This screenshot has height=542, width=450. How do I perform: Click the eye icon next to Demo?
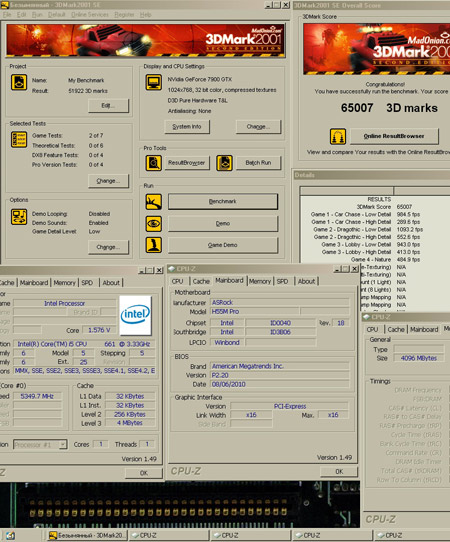click(x=153, y=224)
